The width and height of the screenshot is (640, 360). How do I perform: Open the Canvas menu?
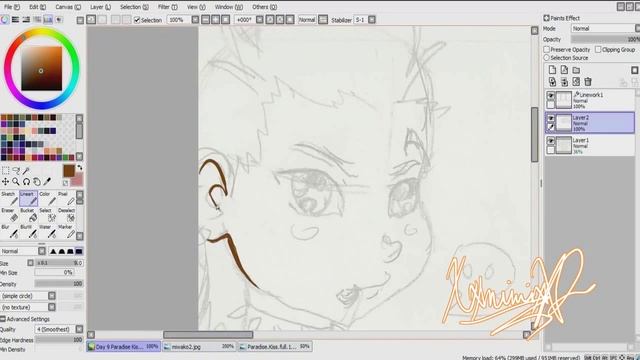pyautogui.click(x=68, y=7)
